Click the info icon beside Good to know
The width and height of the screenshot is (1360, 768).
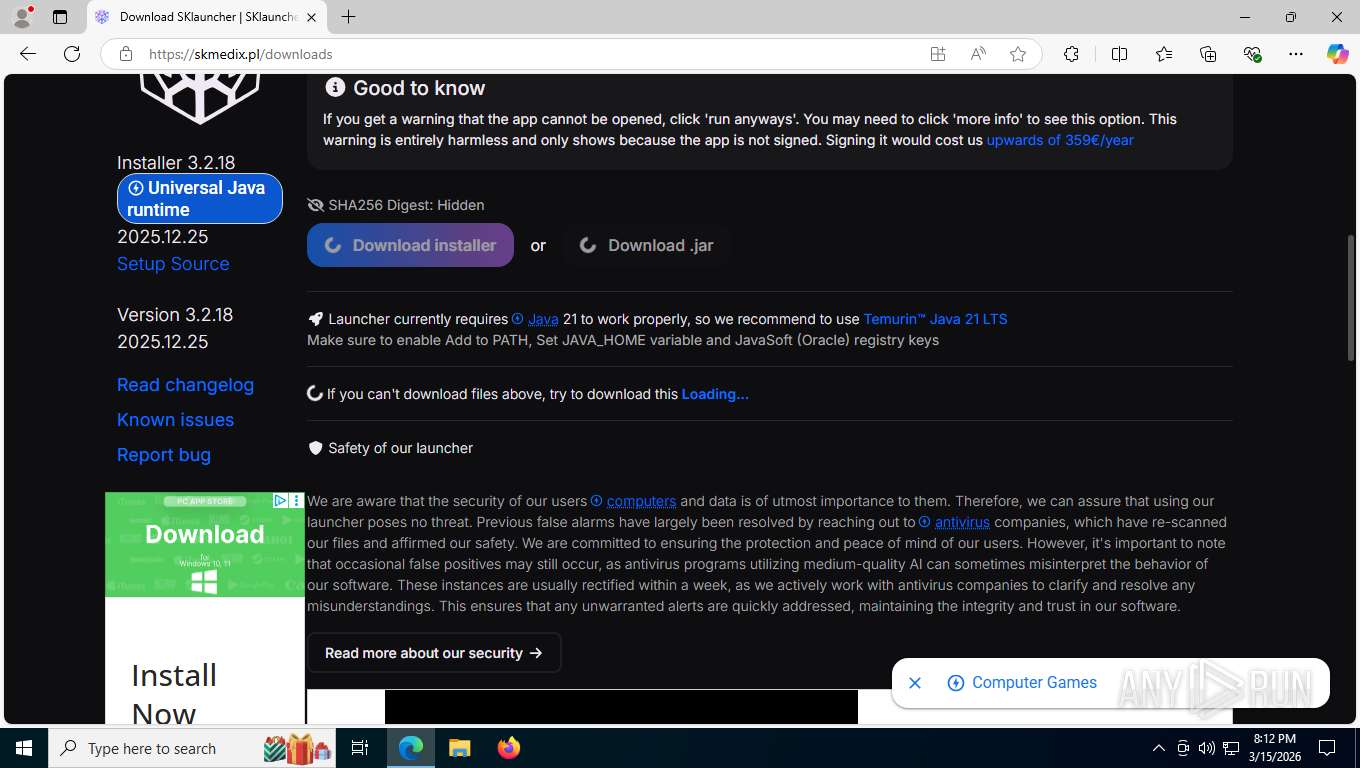coord(335,88)
